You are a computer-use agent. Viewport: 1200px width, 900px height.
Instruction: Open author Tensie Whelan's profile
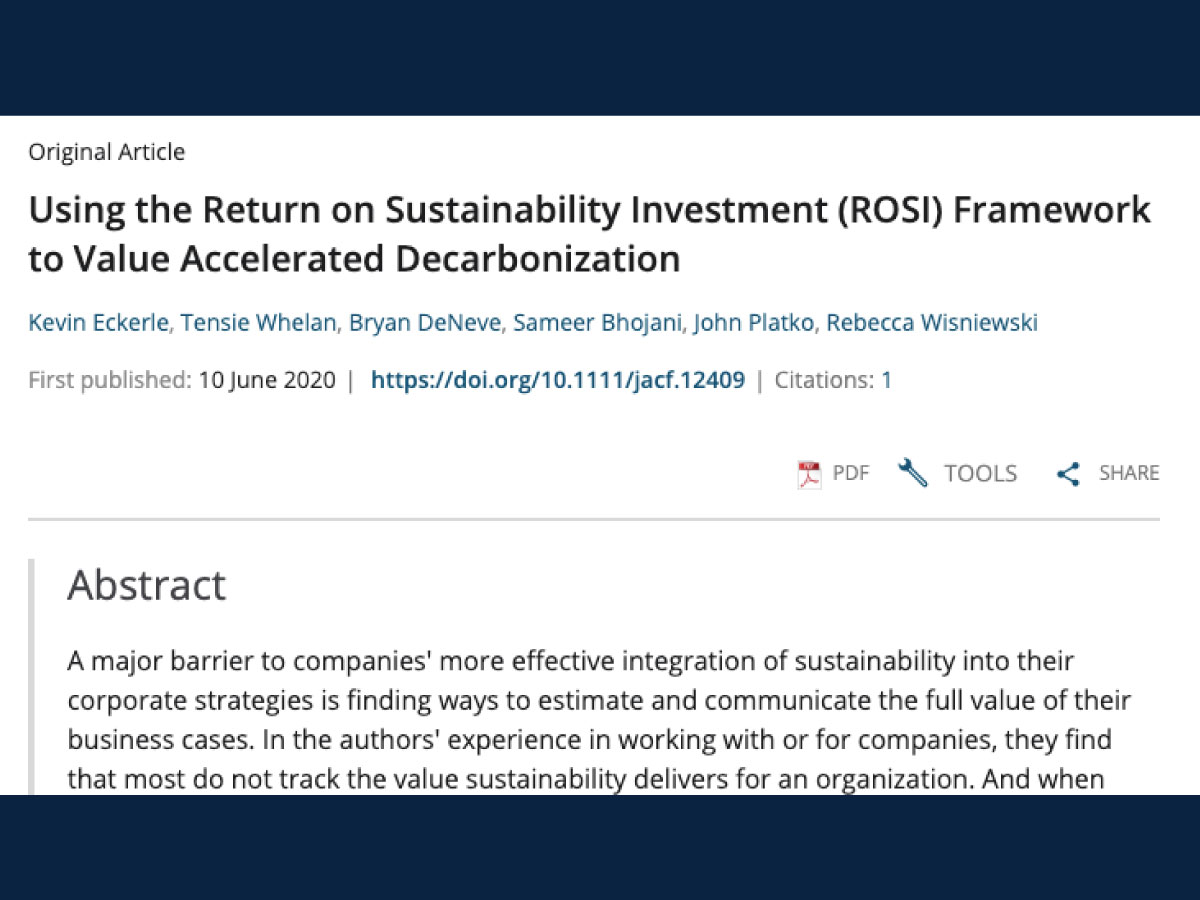[252, 322]
